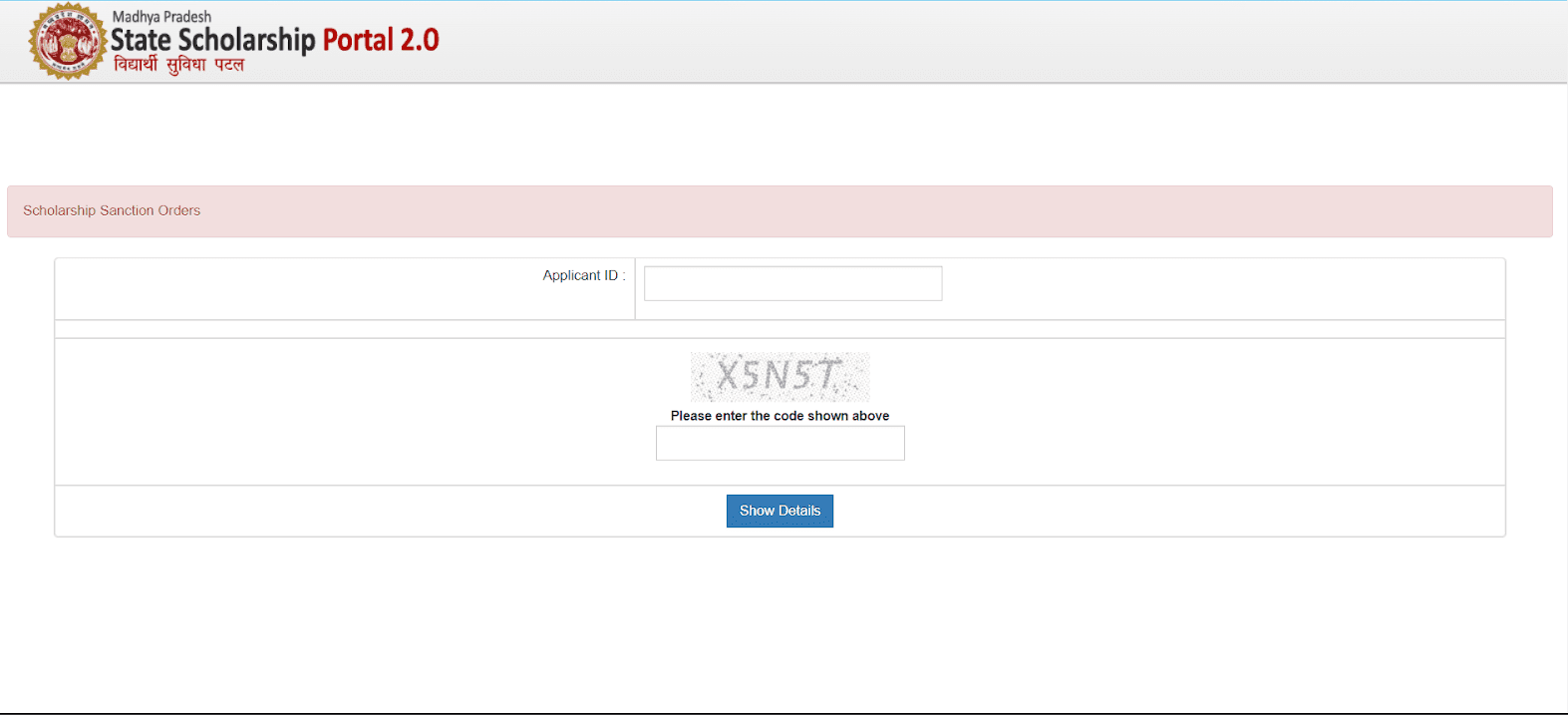Click the word "Details" on the blue button
The image size is (1568, 715).
coord(799,511)
